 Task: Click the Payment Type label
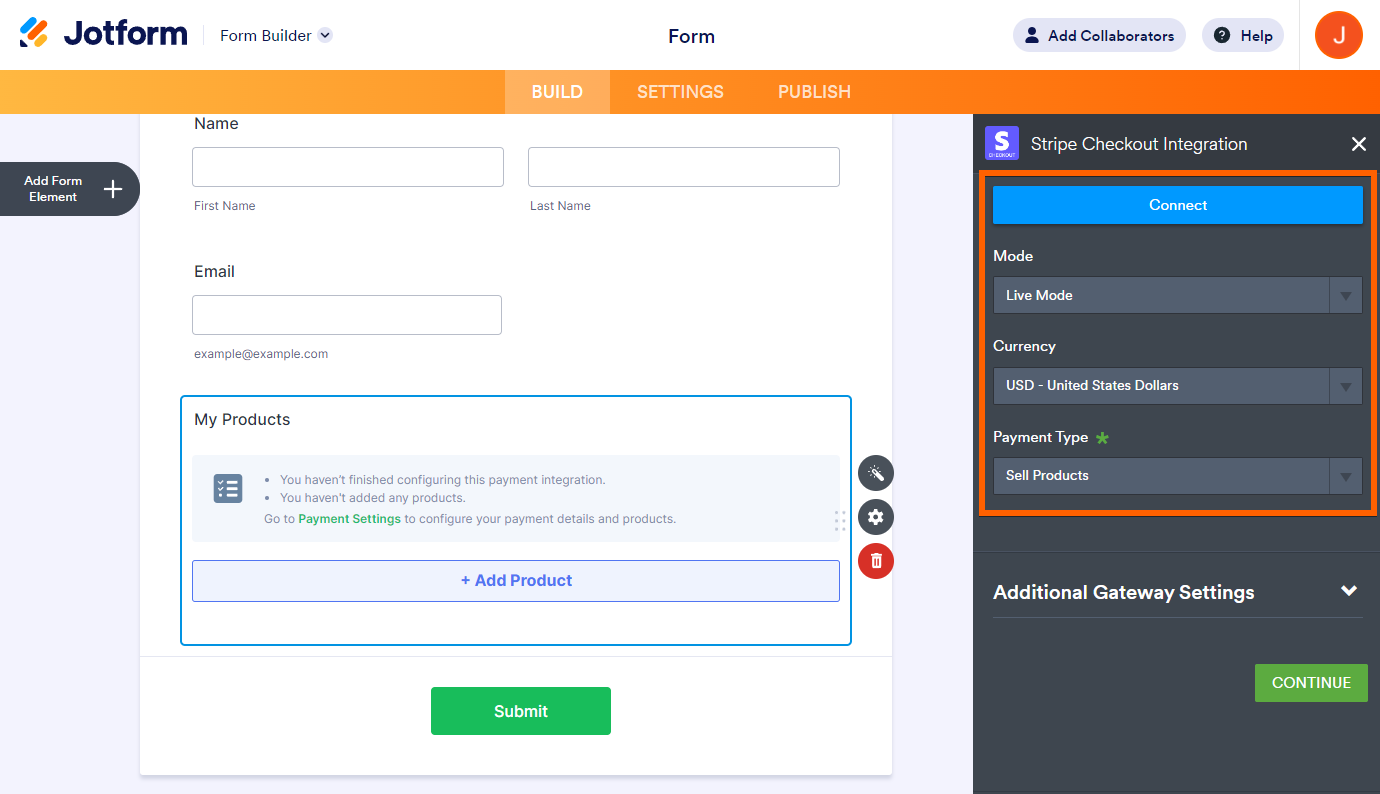1040,437
